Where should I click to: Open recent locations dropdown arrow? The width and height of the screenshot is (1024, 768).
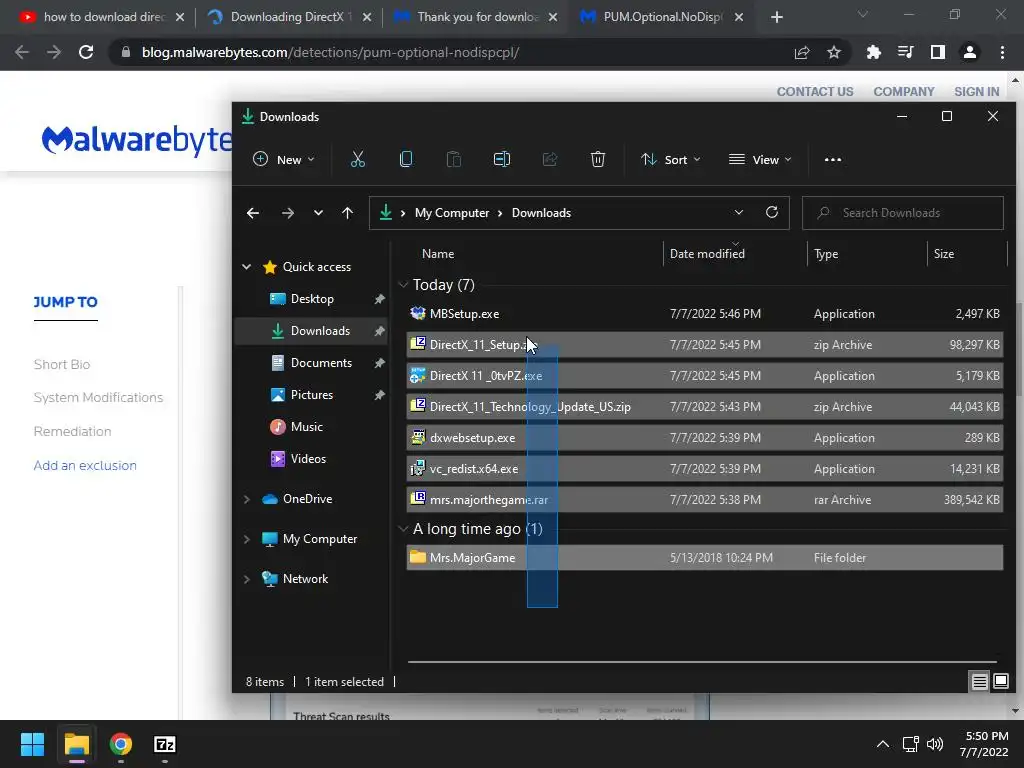(318, 213)
